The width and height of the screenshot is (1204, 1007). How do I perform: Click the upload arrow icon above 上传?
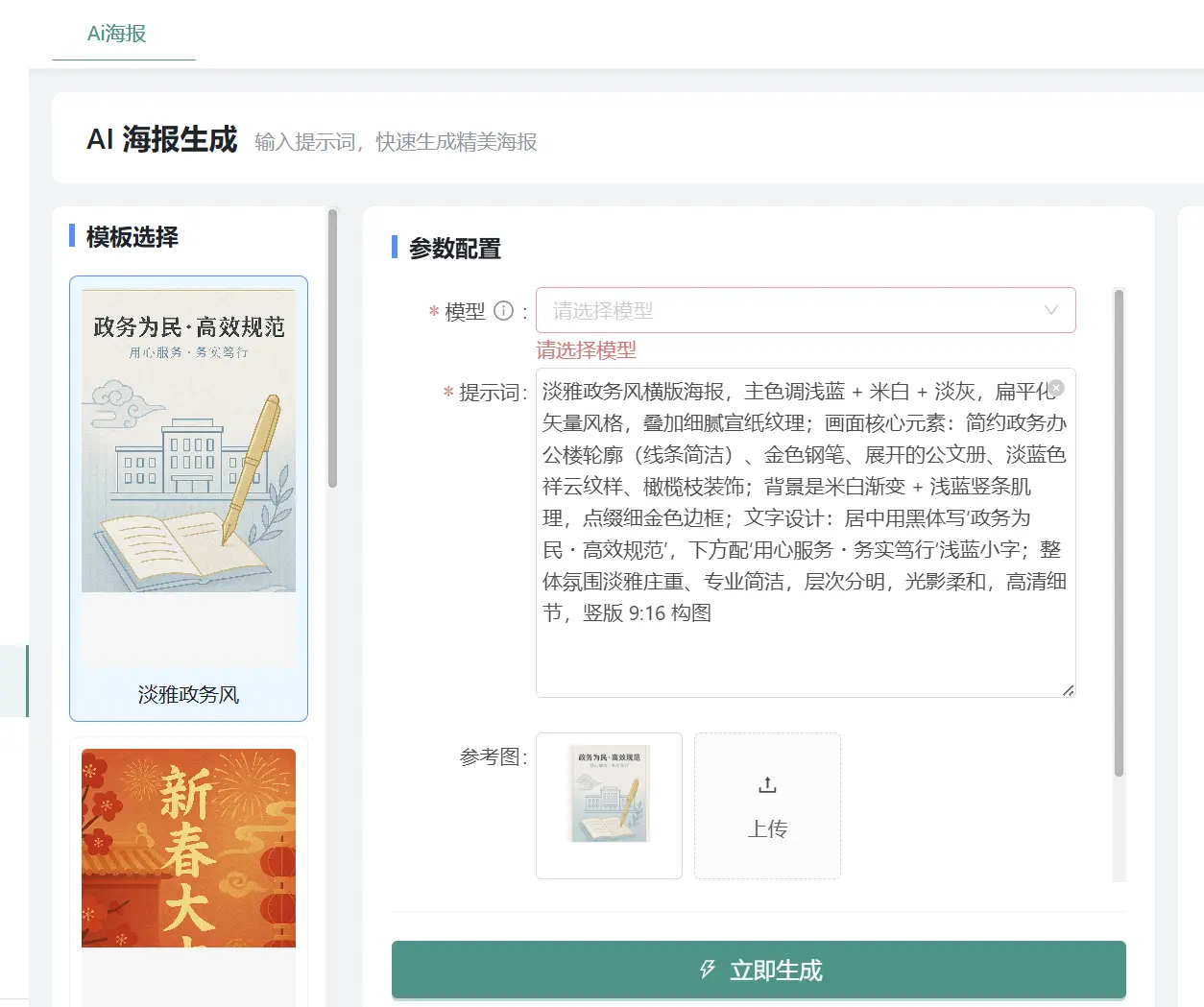767,785
